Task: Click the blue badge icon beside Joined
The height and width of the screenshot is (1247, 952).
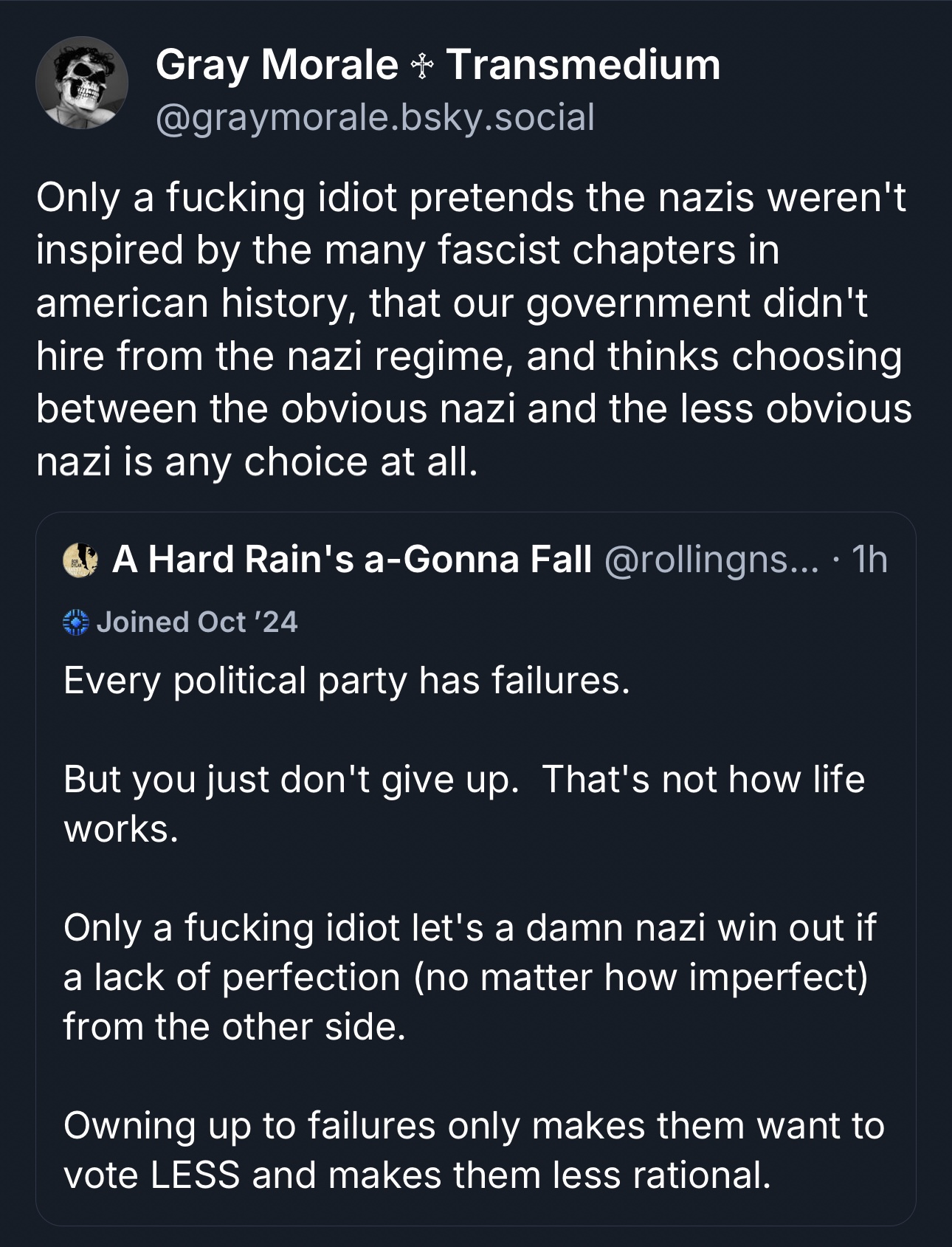Action: coord(76,622)
